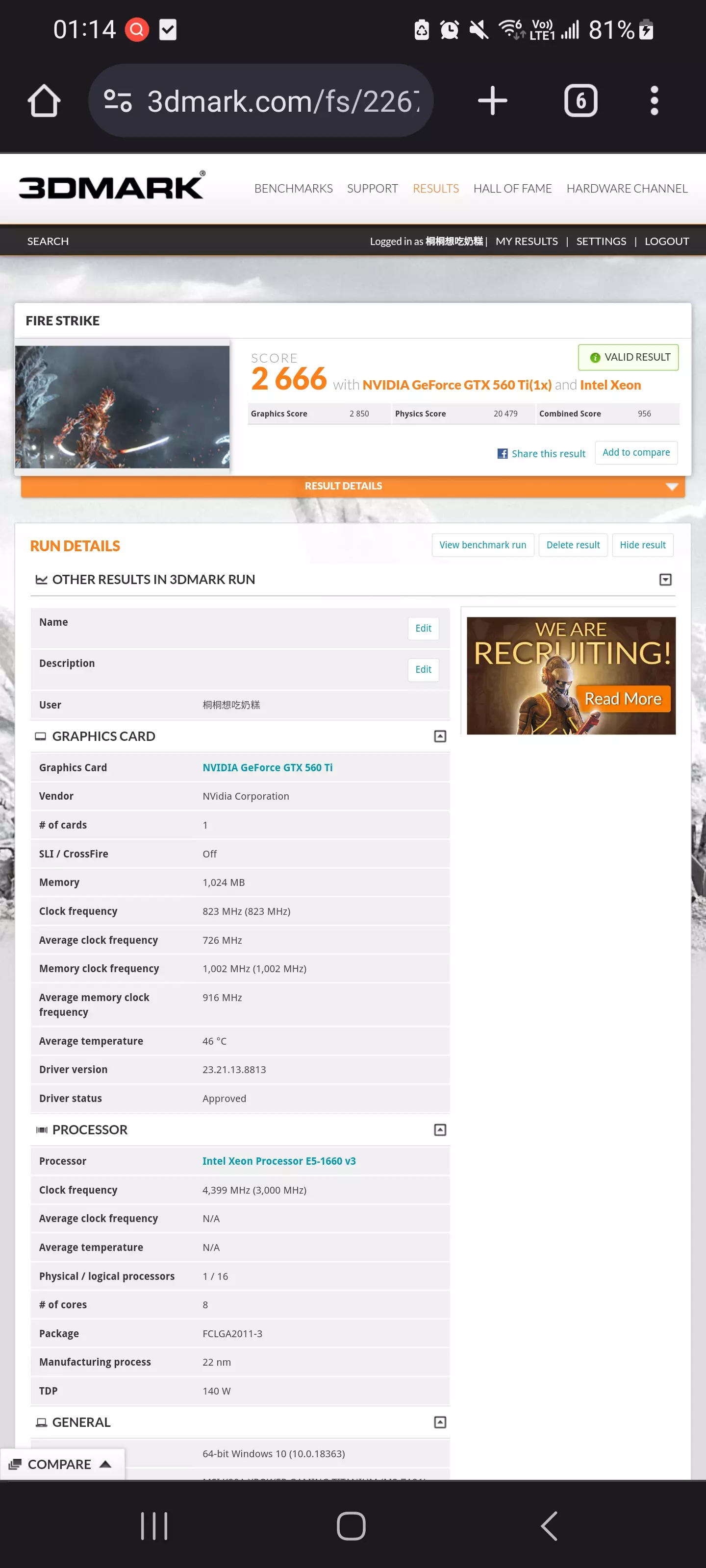Open the tab switcher showing 6 tabs
This screenshot has width=706, height=1568.
click(x=580, y=100)
